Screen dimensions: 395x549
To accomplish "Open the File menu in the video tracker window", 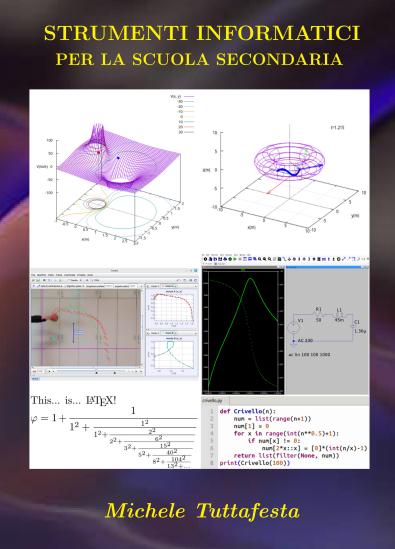I will click(33, 275).
